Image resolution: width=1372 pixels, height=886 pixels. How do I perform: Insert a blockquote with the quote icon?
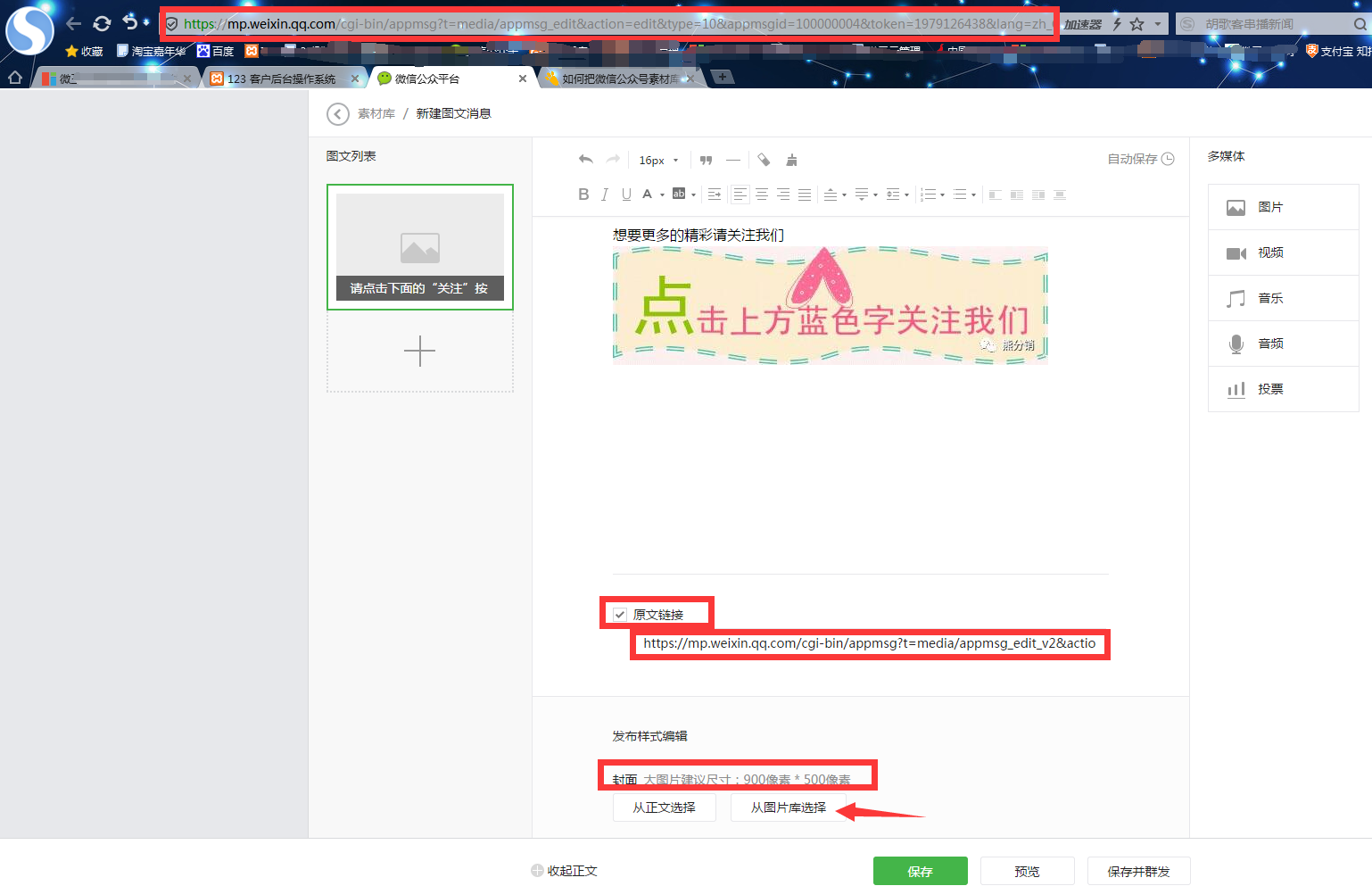(x=706, y=161)
